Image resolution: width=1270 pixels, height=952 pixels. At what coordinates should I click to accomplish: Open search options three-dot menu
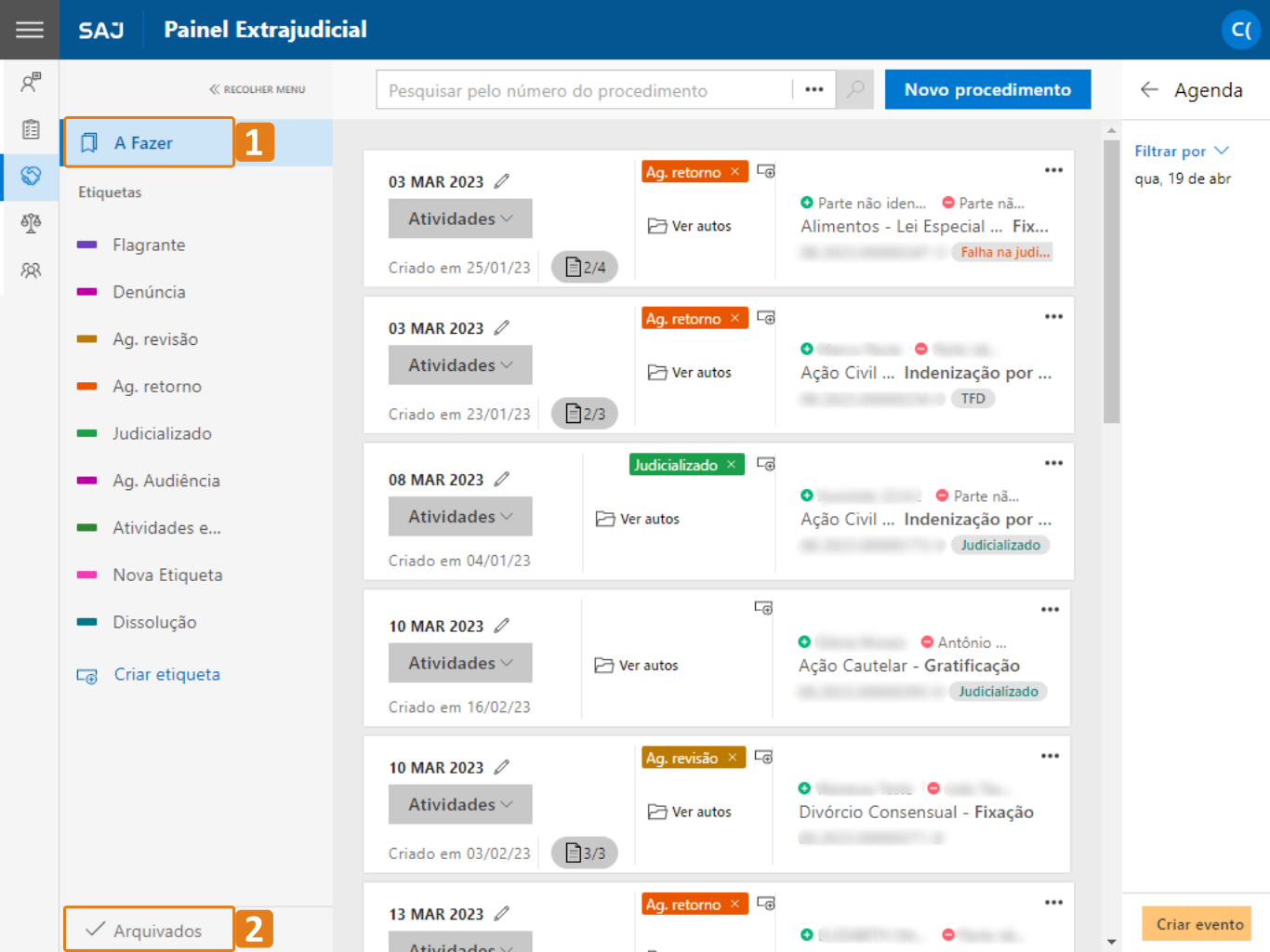click(x=814, y=89)
